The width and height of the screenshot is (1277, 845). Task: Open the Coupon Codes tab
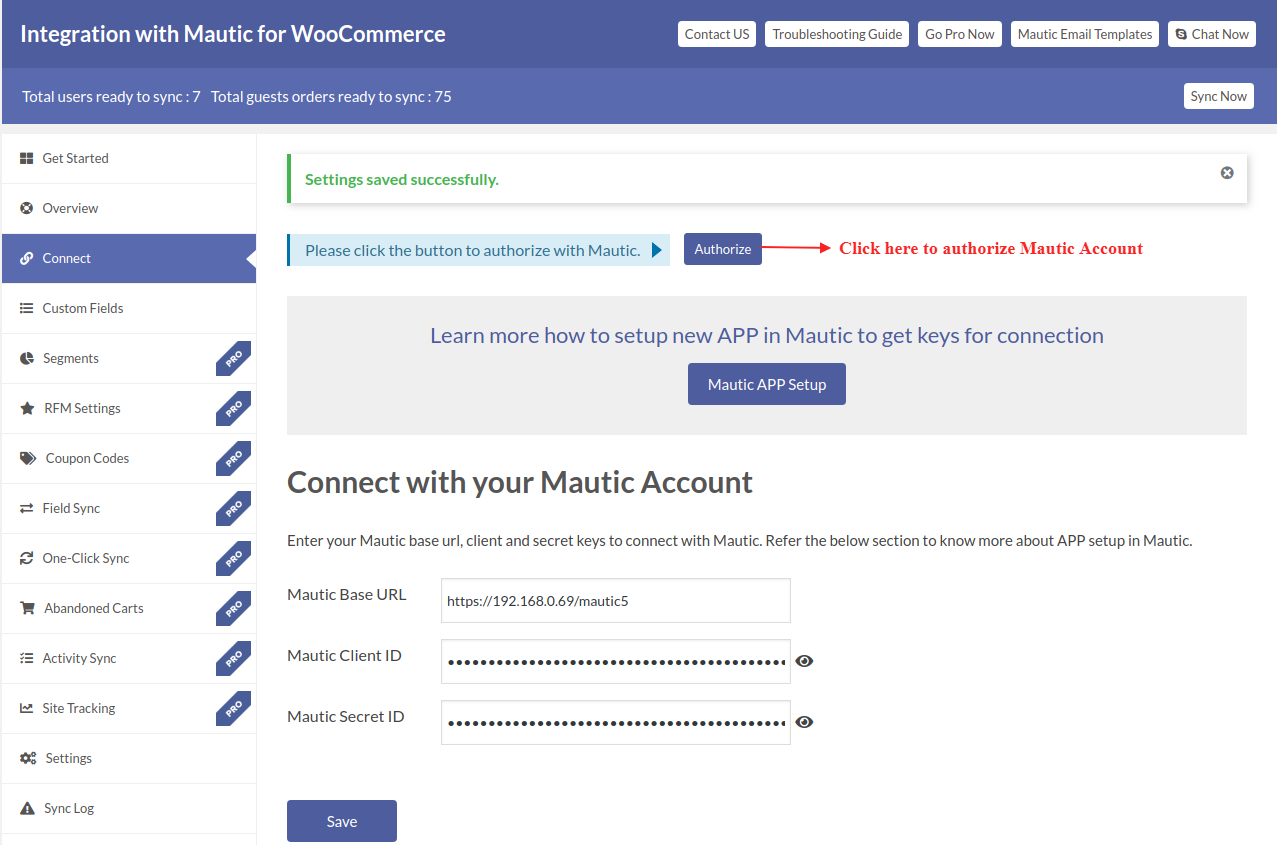[129, 458]
